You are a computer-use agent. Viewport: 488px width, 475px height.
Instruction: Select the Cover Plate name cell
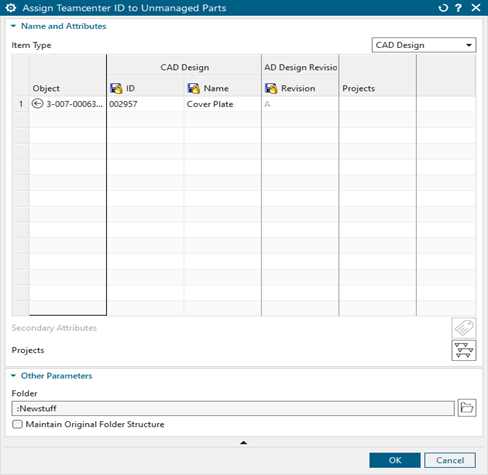coord(222,104)
